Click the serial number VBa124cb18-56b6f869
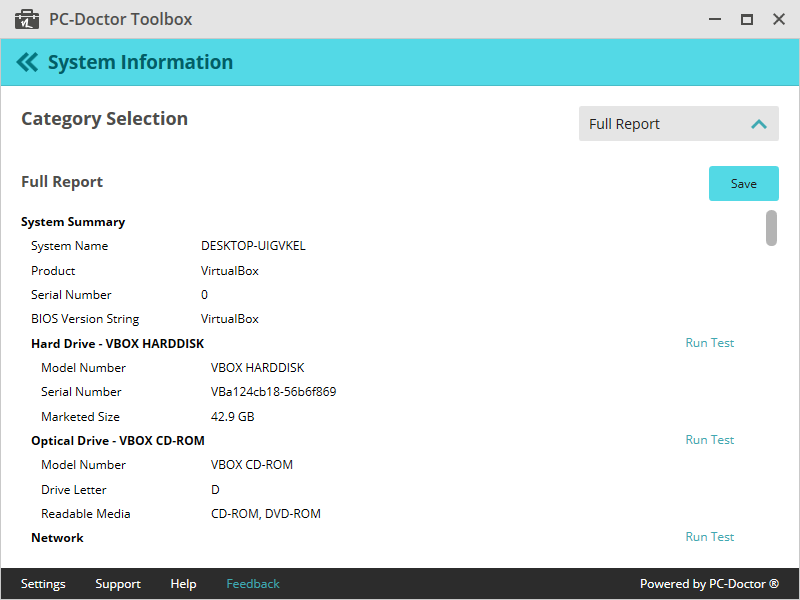Viewport: 800px width, 600px height. [x=273, y=392]
